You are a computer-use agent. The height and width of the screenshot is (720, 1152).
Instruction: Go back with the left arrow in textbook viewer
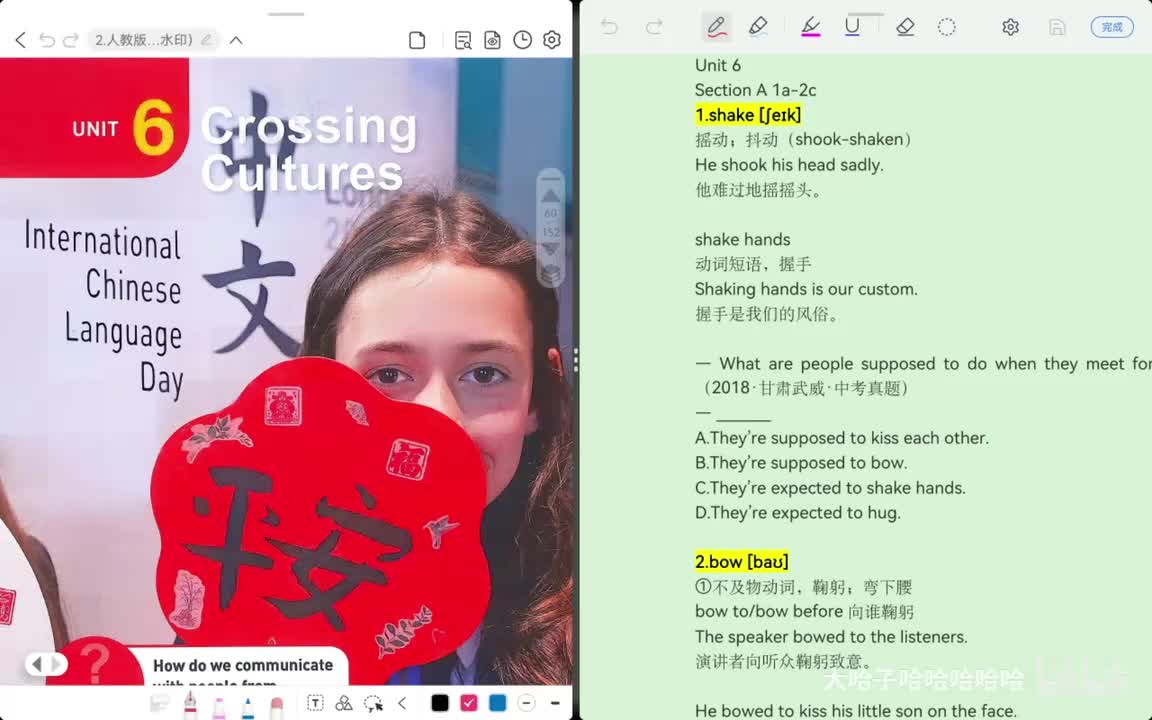21,40
